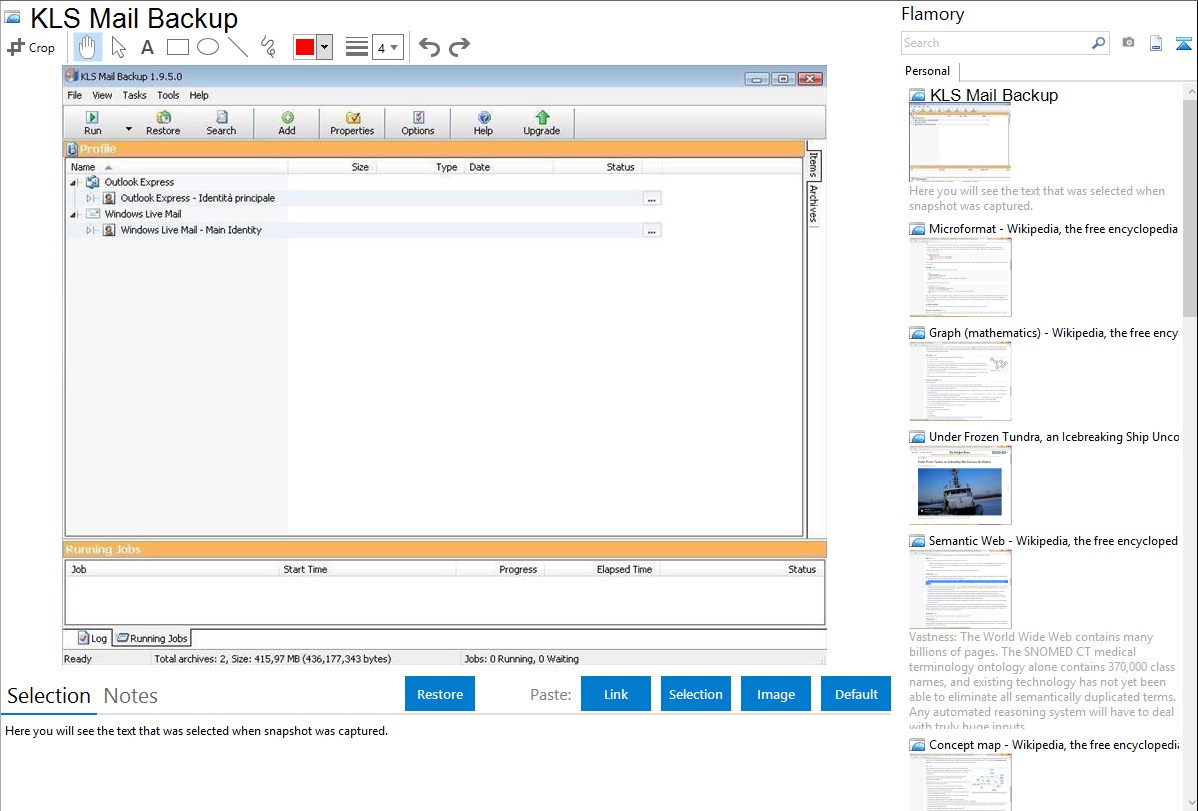Image resolution: width=1198 pixels, height=811 pixels.
Task: Select the arrow pointer tool
Action: (x=118, y=47)
